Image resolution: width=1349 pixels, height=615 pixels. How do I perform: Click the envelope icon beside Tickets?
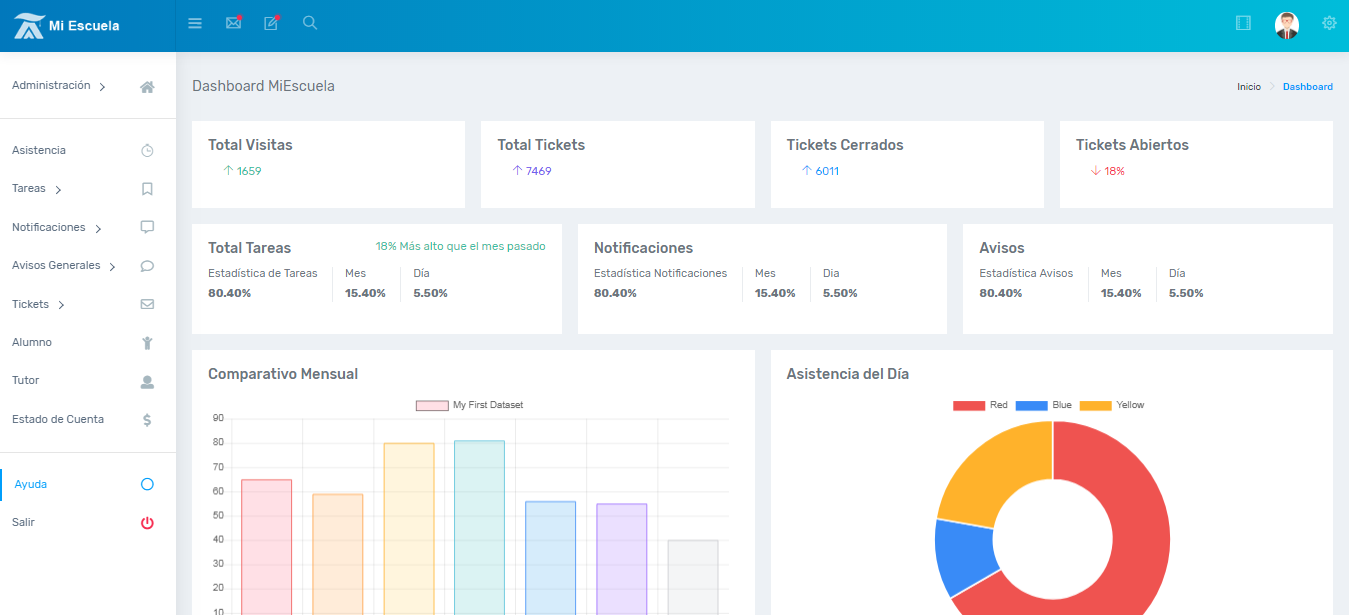(147, 304)
